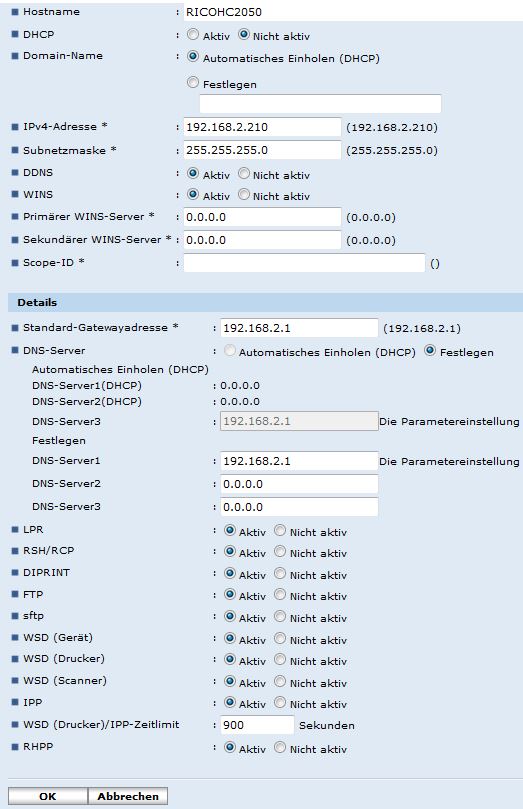Image resolution: width=523 pixels, height=809 pixels.
Task: Set sftp to Aktiv
Action: (x=230, y=617)
